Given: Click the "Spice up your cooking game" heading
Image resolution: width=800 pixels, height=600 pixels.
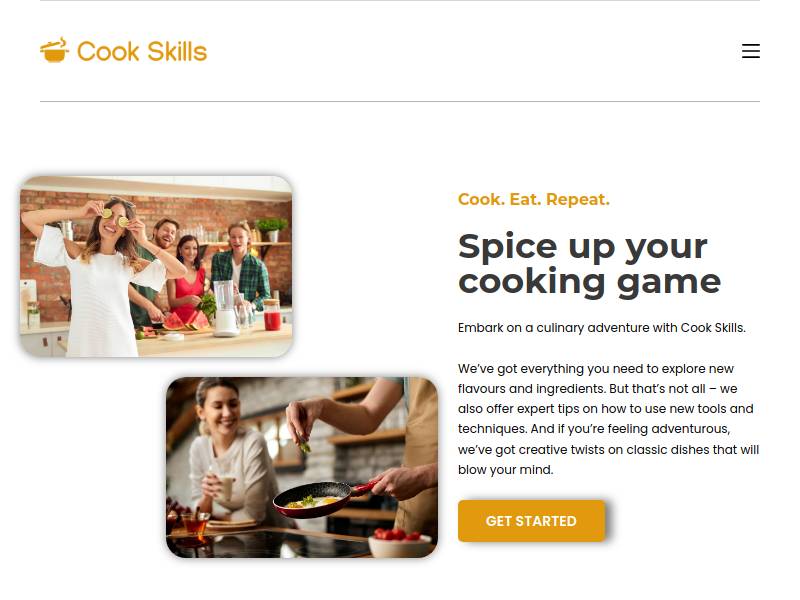Looking at the screenshot, I should tap(589, 264).
